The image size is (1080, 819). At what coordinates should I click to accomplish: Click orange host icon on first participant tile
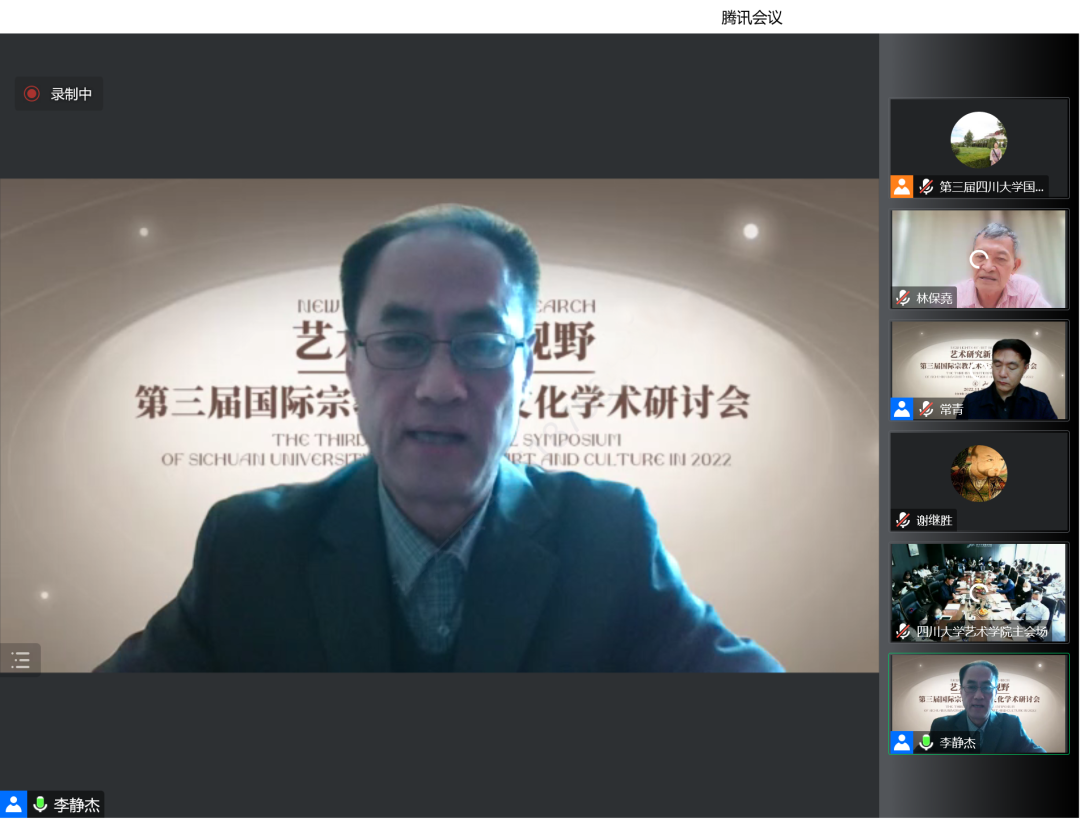(902, 186)
